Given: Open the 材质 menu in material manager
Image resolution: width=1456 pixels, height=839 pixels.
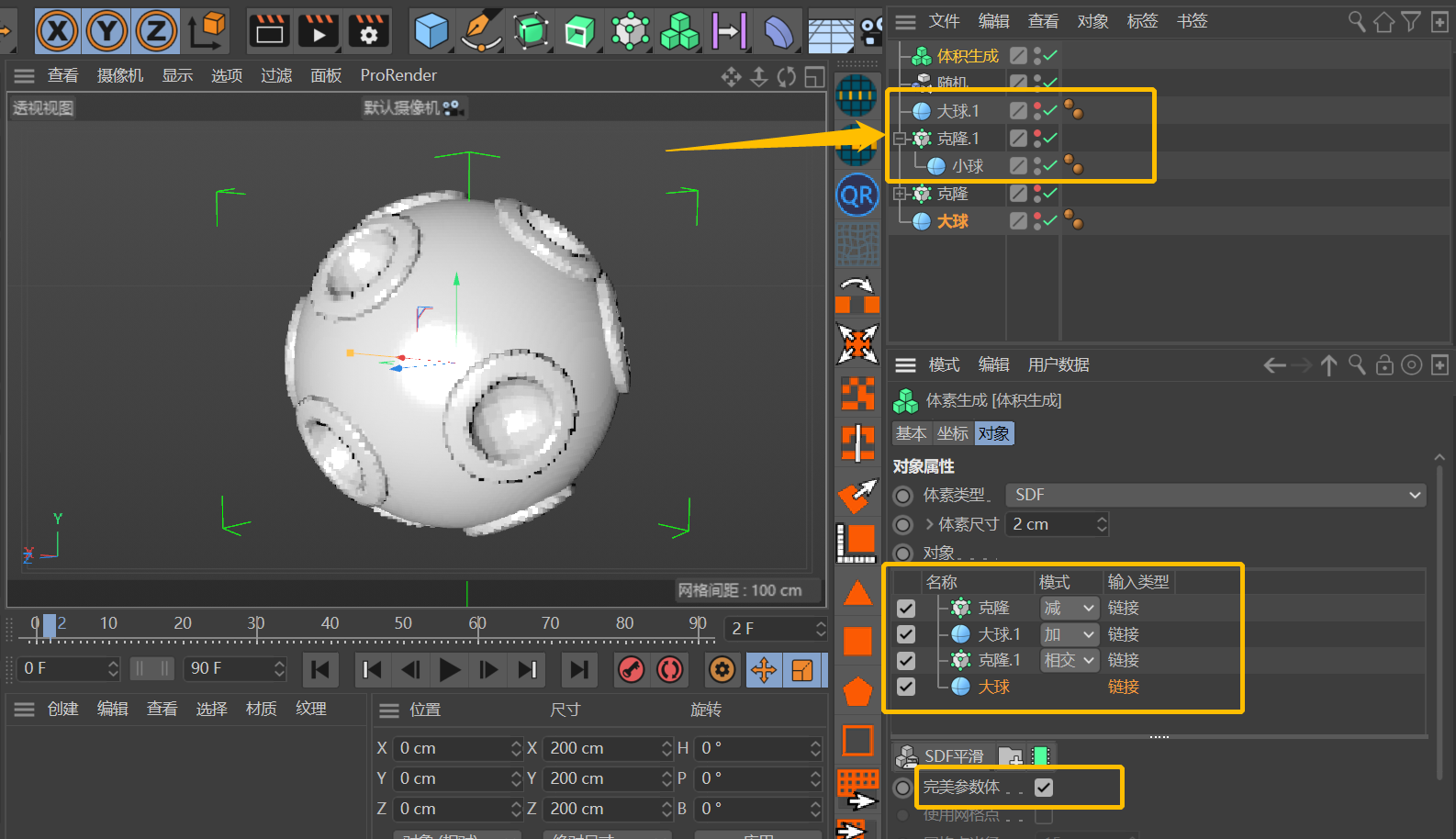Looking at the screenshot, I should click(x=261, y=709).
